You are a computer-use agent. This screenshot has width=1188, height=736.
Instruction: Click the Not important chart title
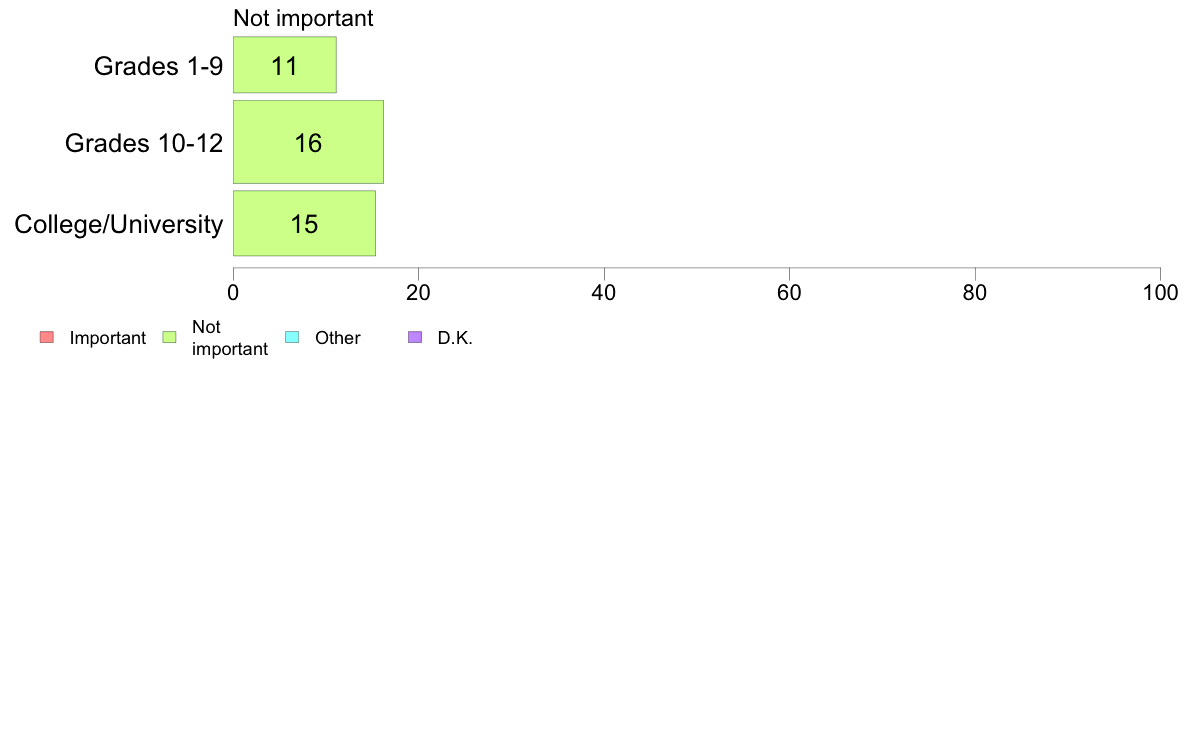(x=303, y=18)
